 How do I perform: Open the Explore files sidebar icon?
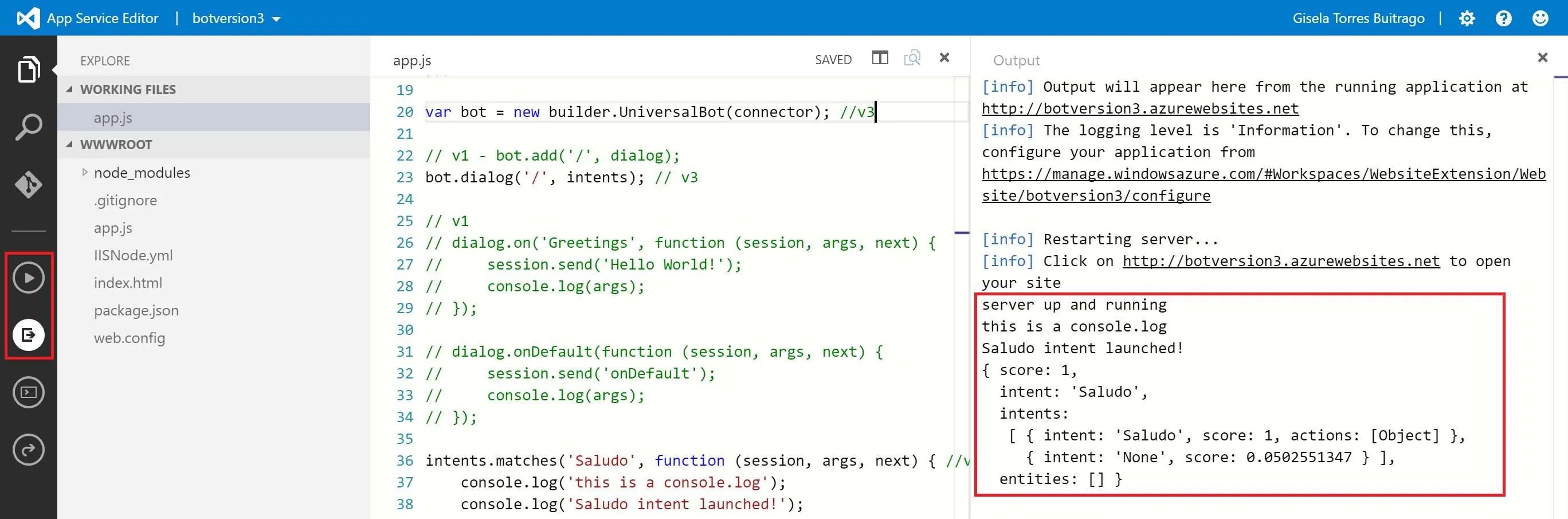coord(29,69)
